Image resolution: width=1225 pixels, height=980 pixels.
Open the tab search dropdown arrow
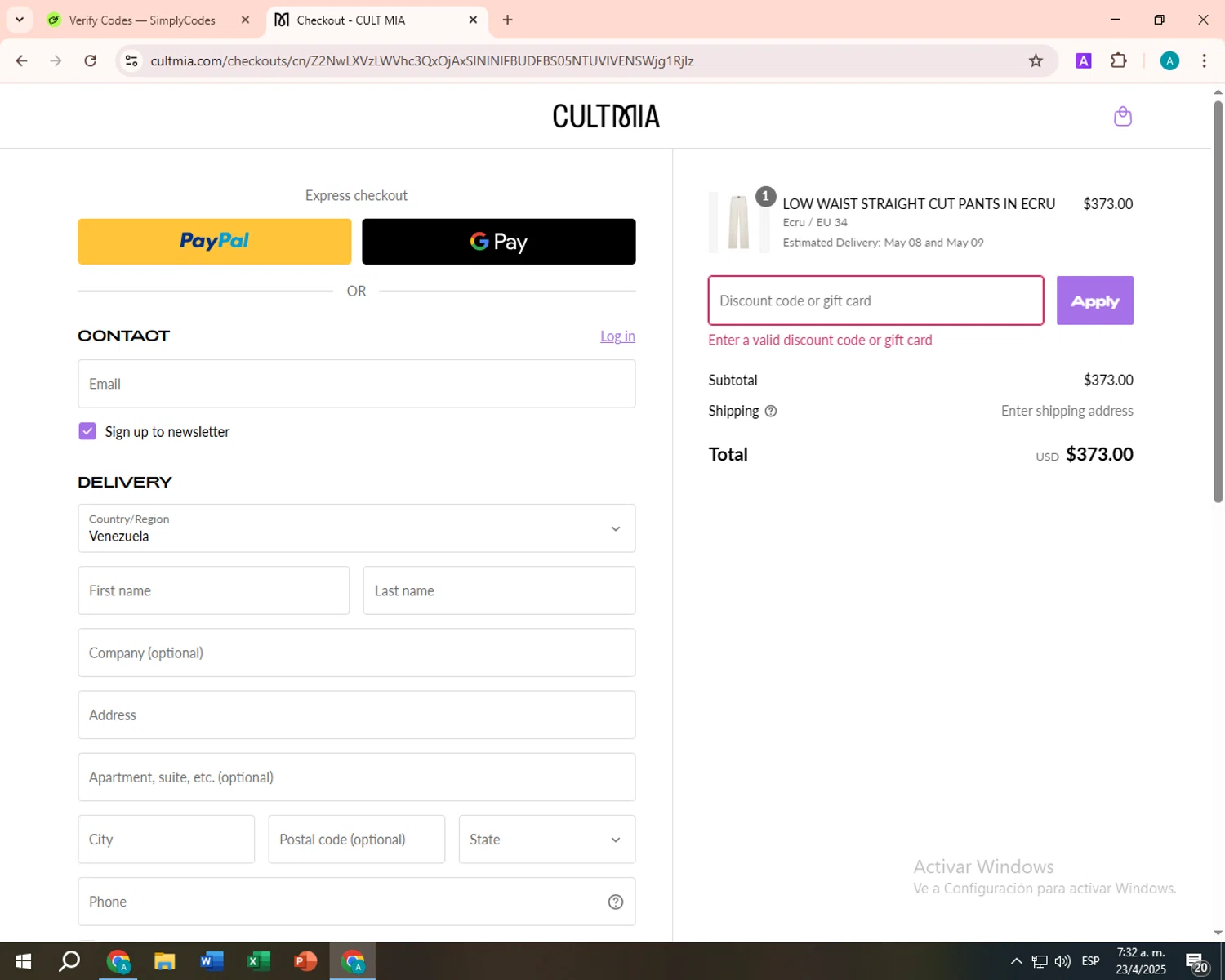point(20,20)
